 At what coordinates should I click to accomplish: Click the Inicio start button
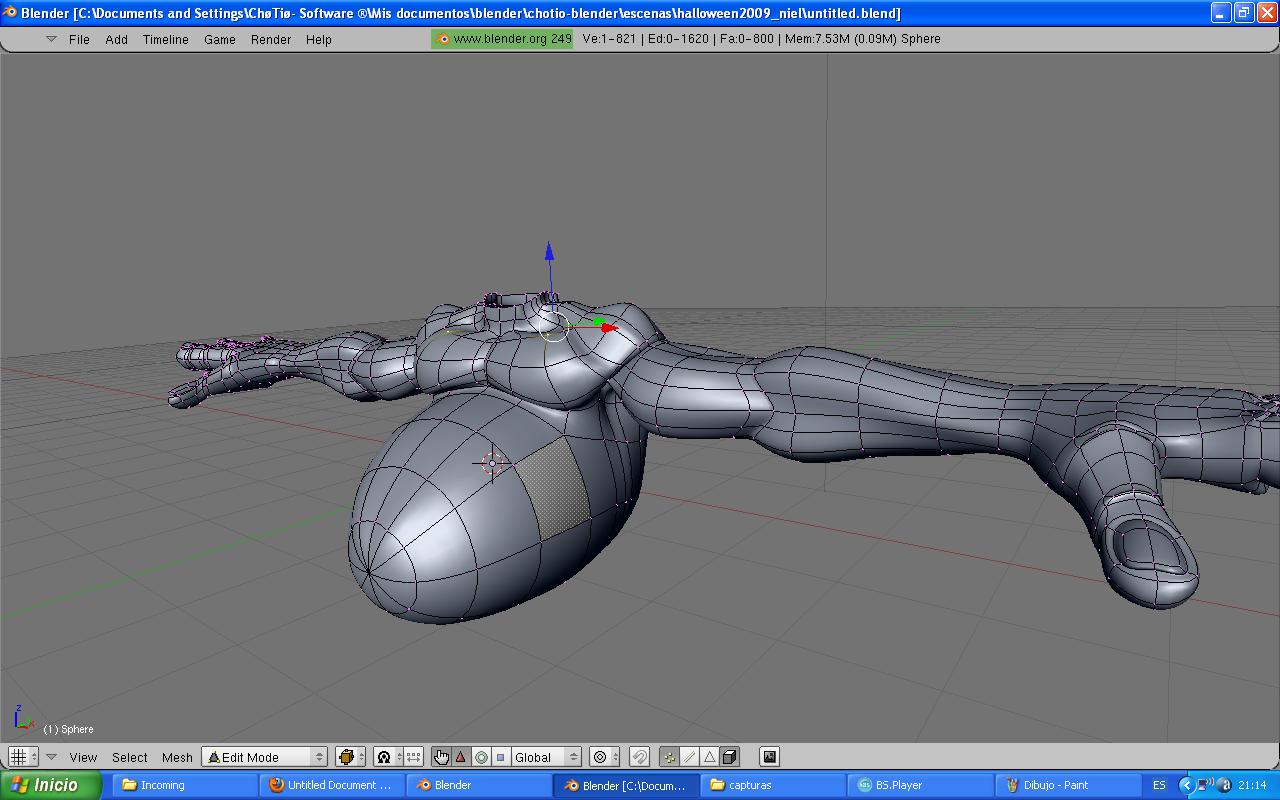pyautogui.click(x=51, y=785)
